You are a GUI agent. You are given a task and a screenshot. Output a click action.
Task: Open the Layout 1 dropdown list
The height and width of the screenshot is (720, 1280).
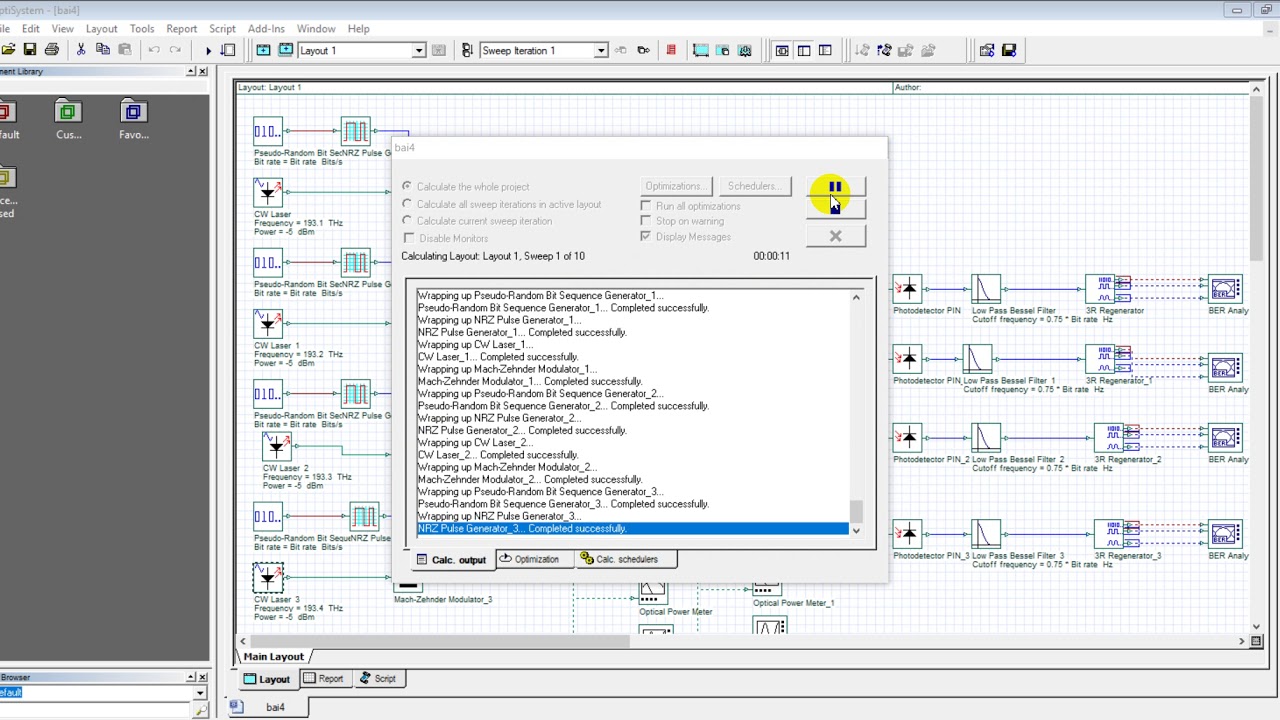[419, 50]
